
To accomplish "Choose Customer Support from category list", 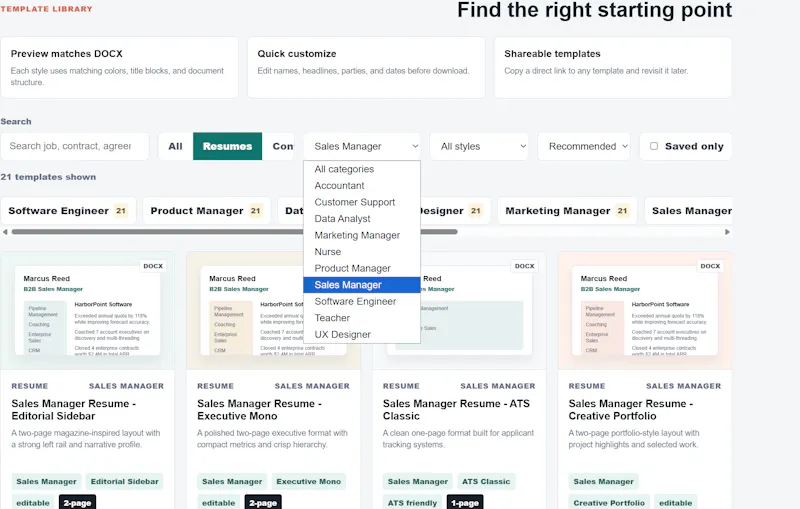I will point(362,202).
